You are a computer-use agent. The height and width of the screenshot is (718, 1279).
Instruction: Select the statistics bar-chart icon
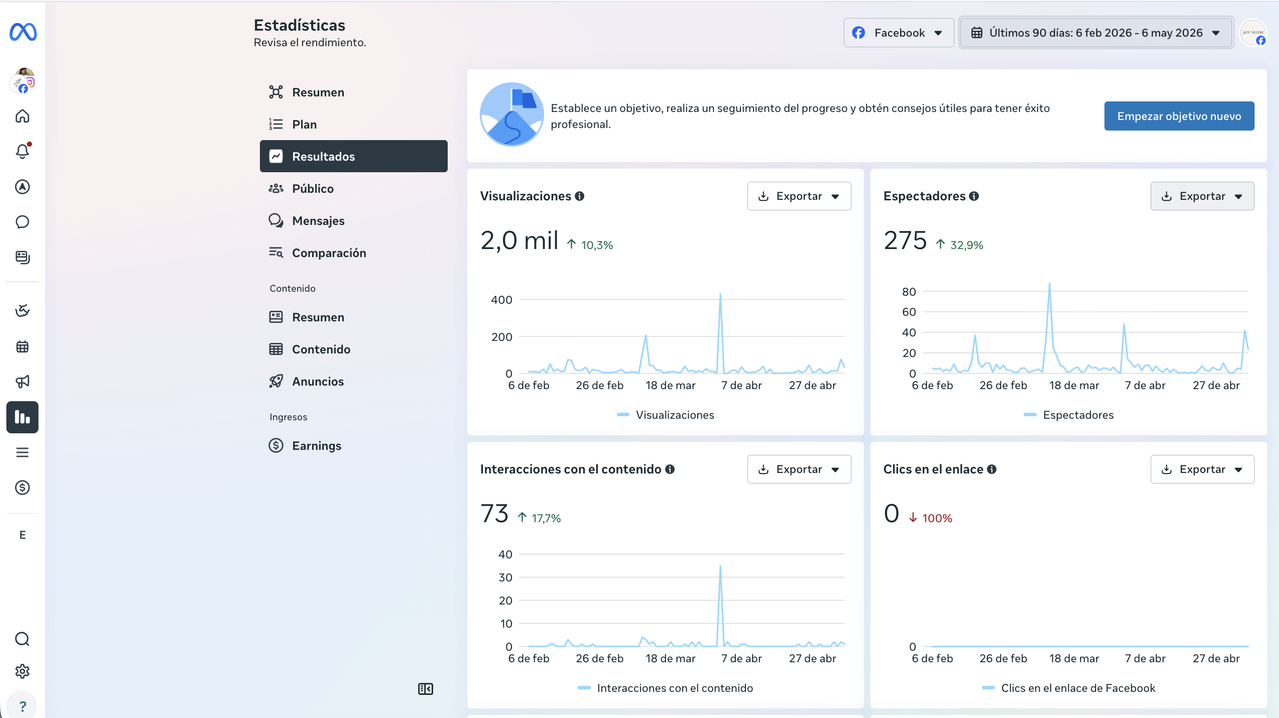(x=22, y=417)
